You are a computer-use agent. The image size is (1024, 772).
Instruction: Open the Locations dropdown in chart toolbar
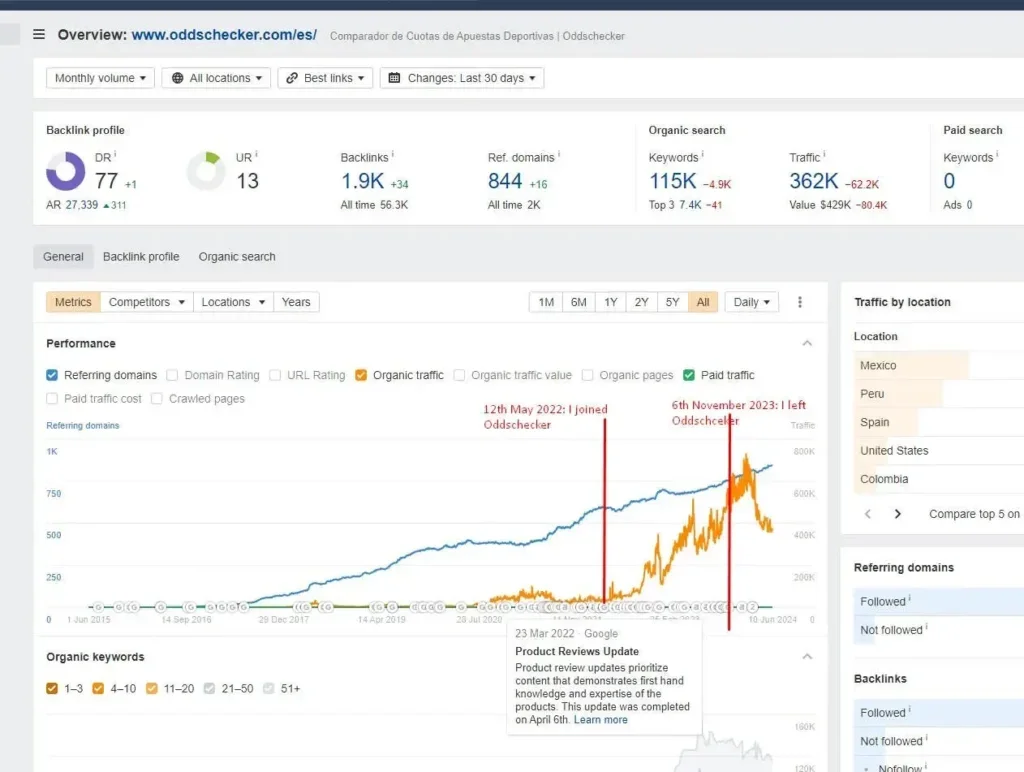(233, 302)
